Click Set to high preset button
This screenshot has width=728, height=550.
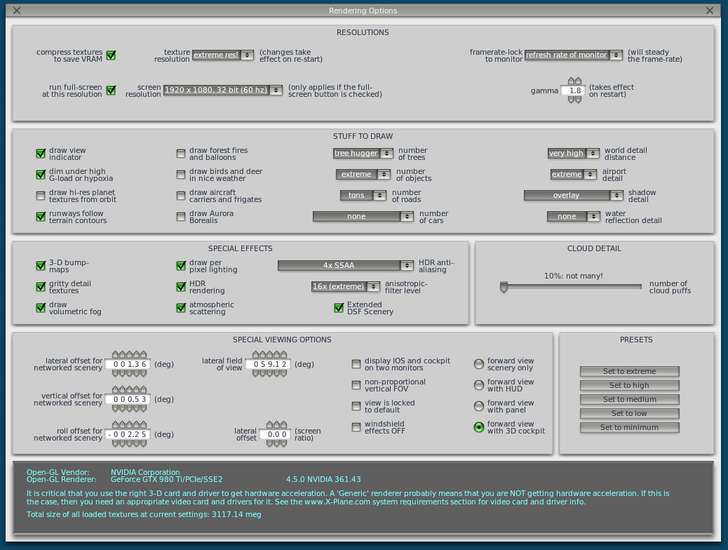(x=630, y=385)
